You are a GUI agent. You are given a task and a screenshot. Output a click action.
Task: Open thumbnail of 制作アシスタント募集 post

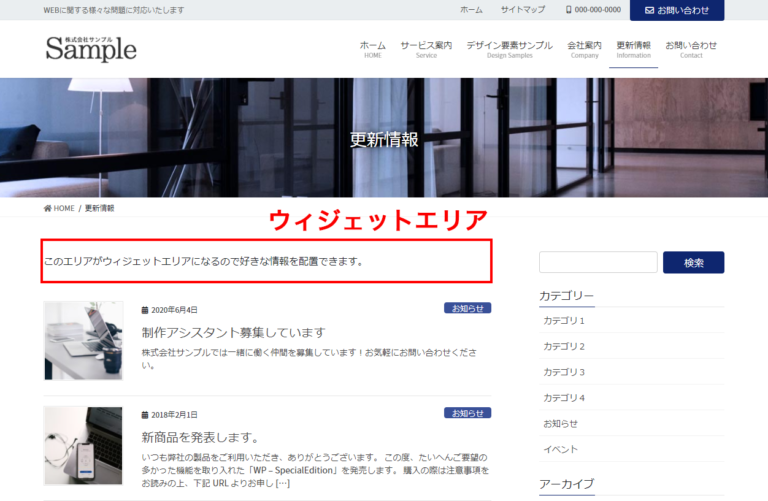(83, 340)
